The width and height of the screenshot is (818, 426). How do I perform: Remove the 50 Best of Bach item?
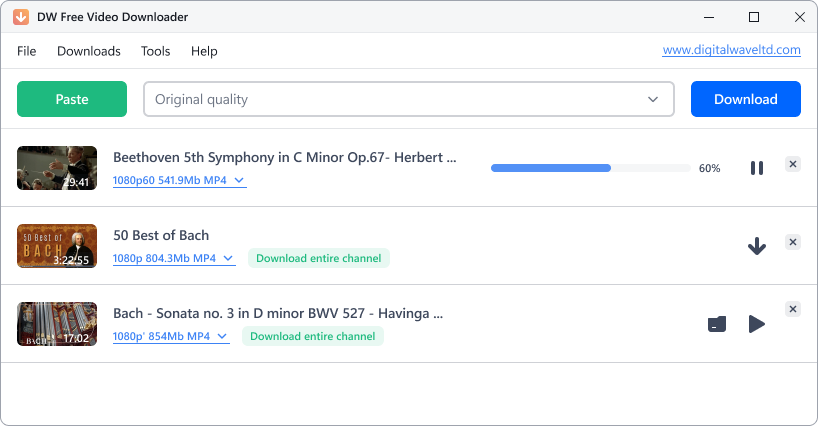coord(793,242)
